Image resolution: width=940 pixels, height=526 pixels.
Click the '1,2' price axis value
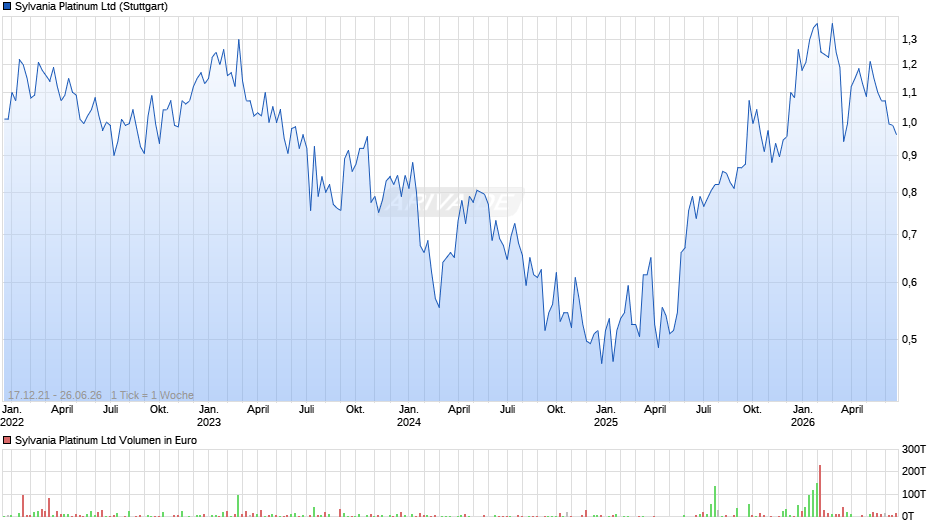pyautogui.click(x=909, y=65)
